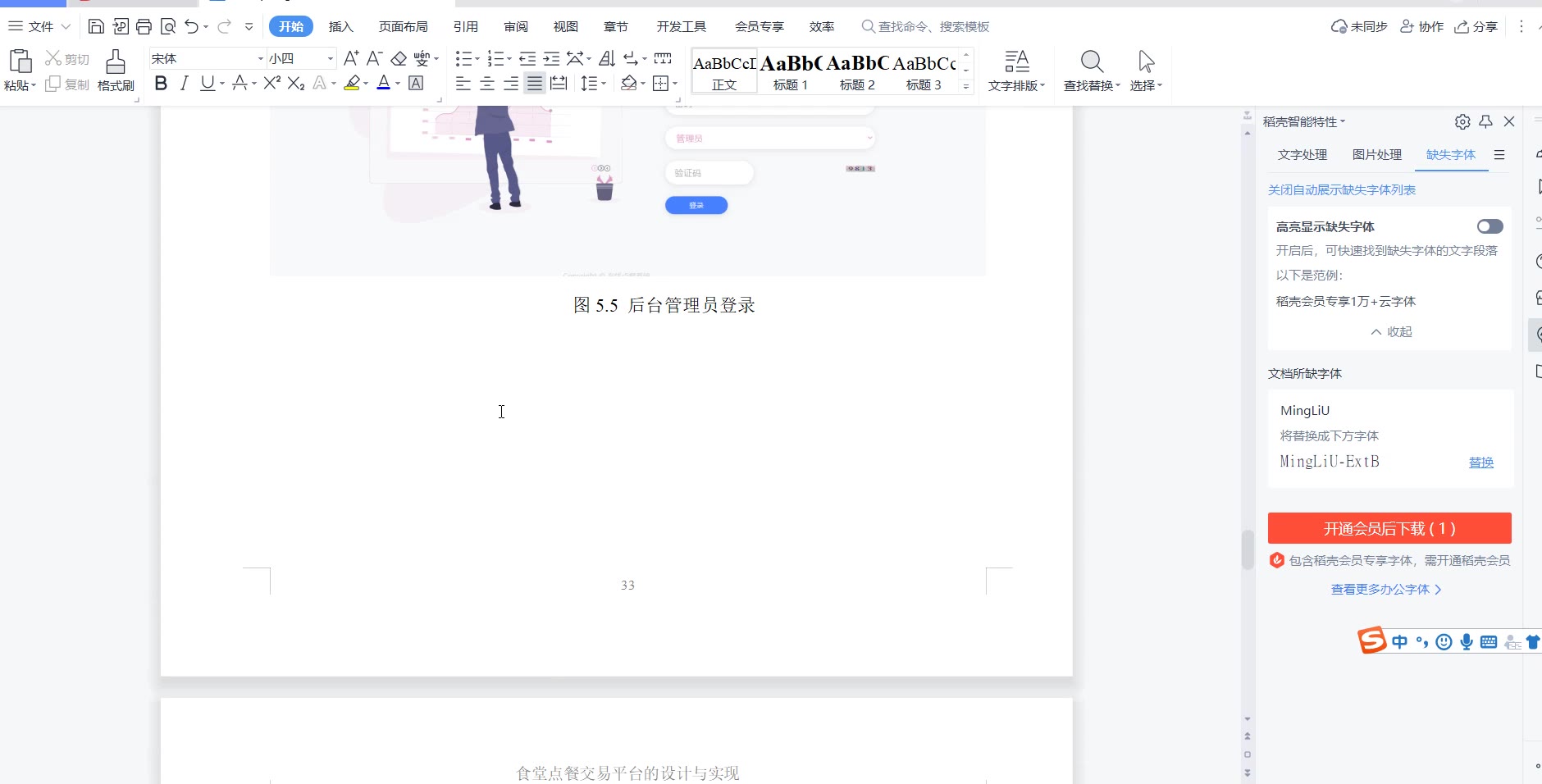
Task: Apply the 标题 1 style
Action: click(x=791, y=71)
